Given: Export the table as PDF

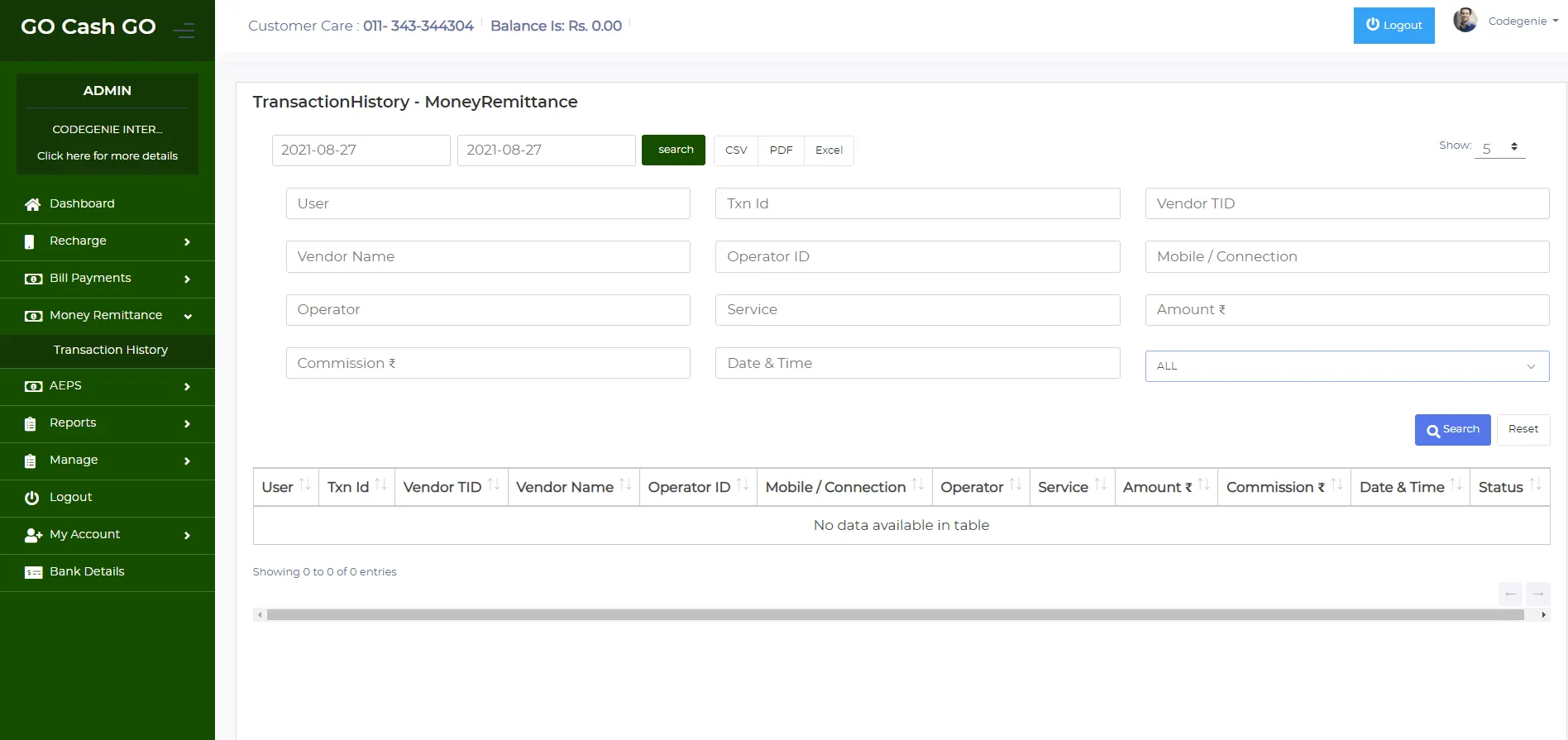Looking at the screenshot, I should click(x=781, y=150).
